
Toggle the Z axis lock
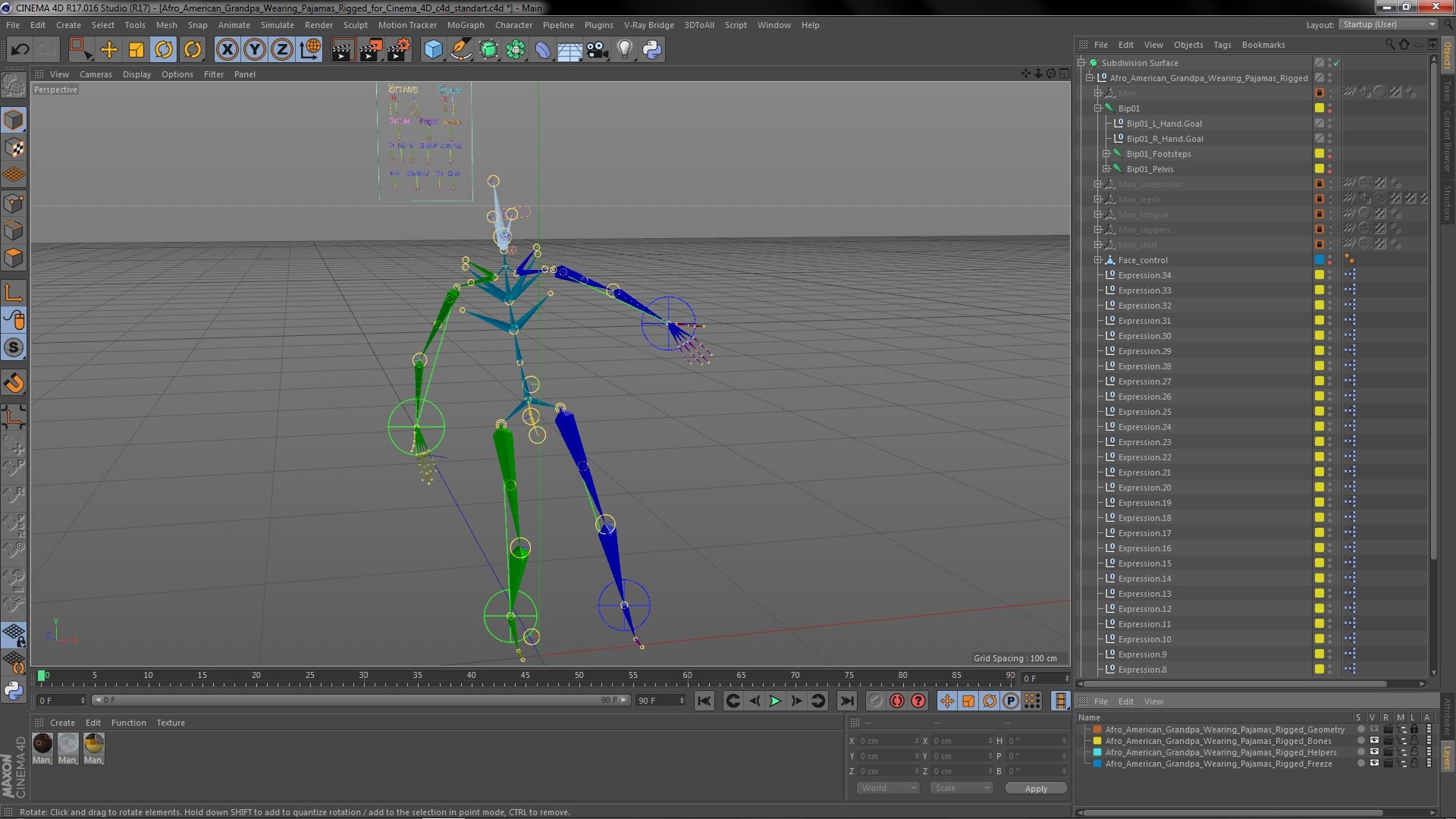point(282,50)
